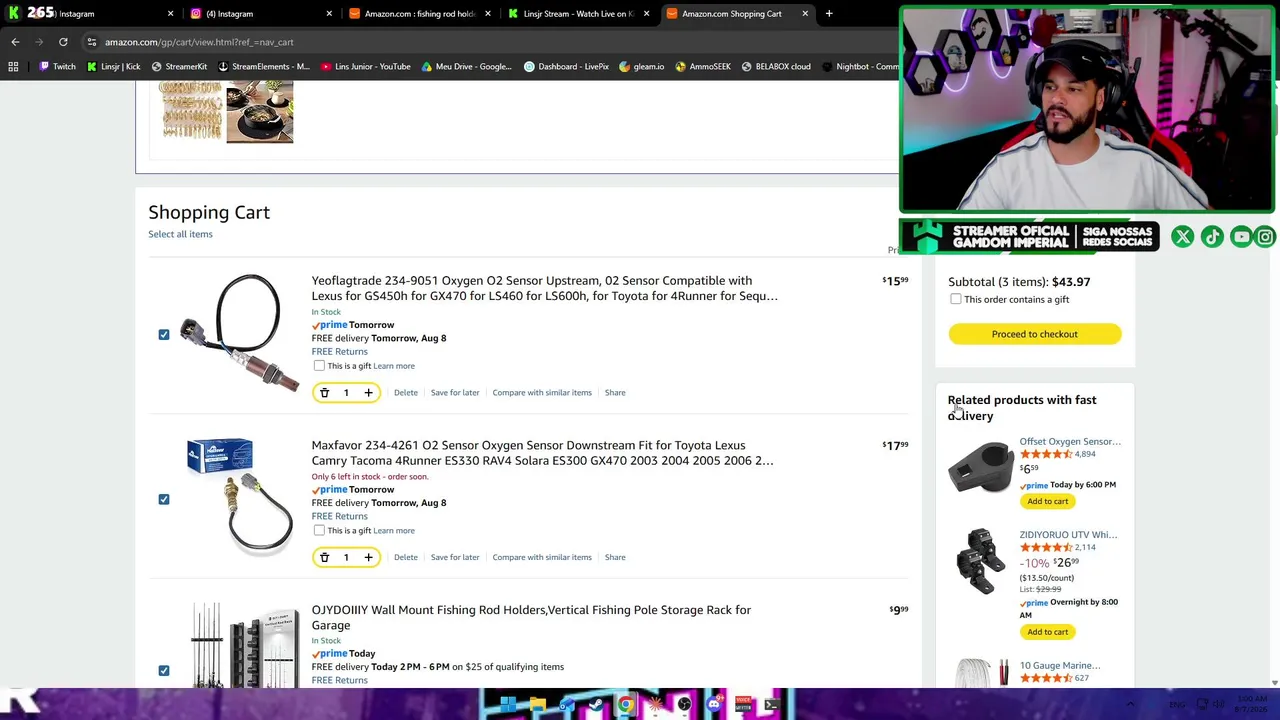Image resolution: width=1280 pixels, height=720 pixels.
Task: Uncheck the OJYDOIIIY fishing rod holder checkbox
Action: coord(164,670)
